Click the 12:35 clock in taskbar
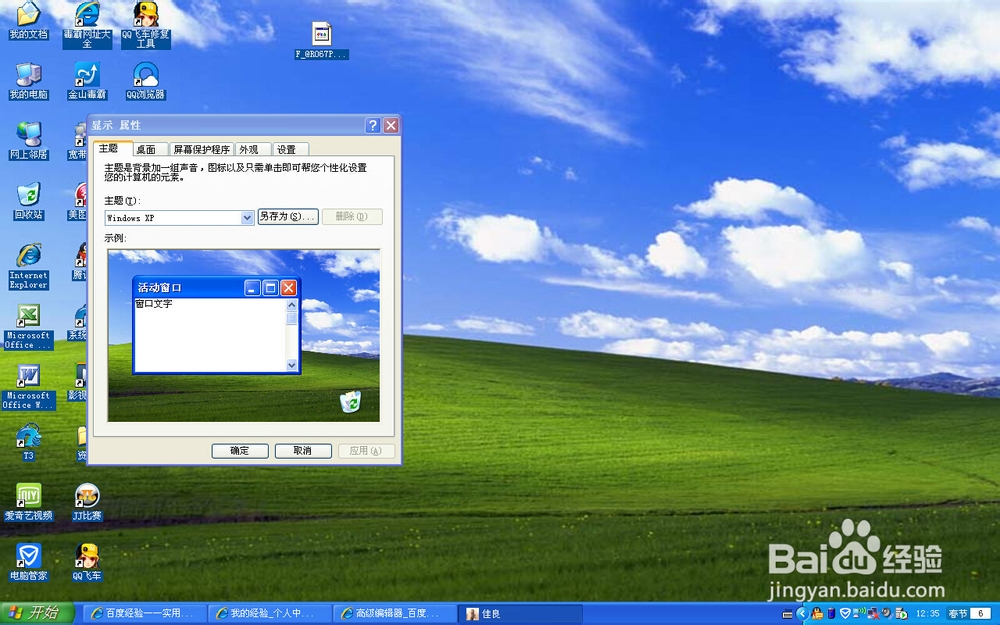Viewport: 1000px width, 625px height. [x=928, y=614]
